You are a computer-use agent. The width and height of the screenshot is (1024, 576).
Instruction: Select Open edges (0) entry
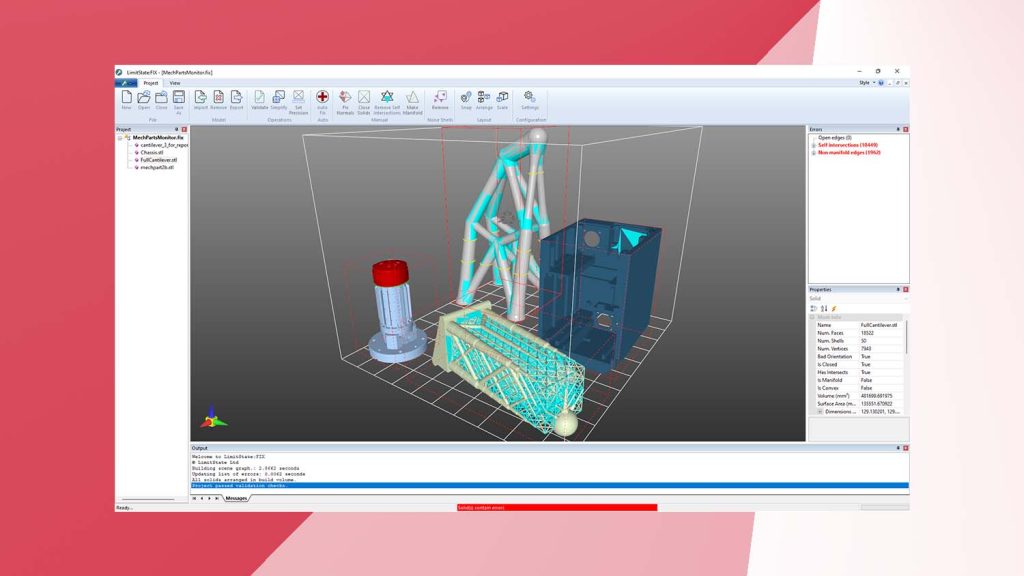point(835,138)
